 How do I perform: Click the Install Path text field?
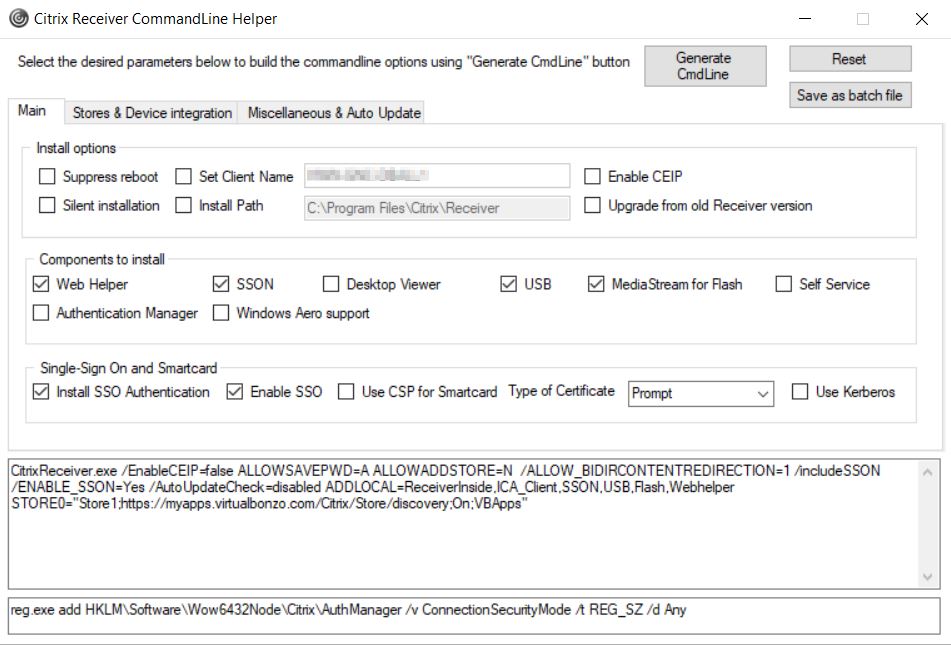pos(437,208)
